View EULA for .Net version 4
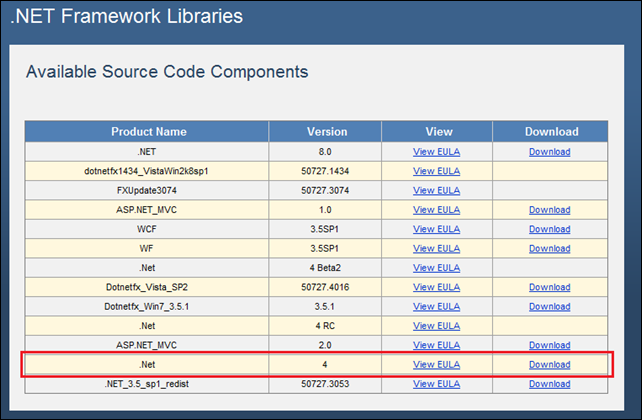 pos(436,364)
